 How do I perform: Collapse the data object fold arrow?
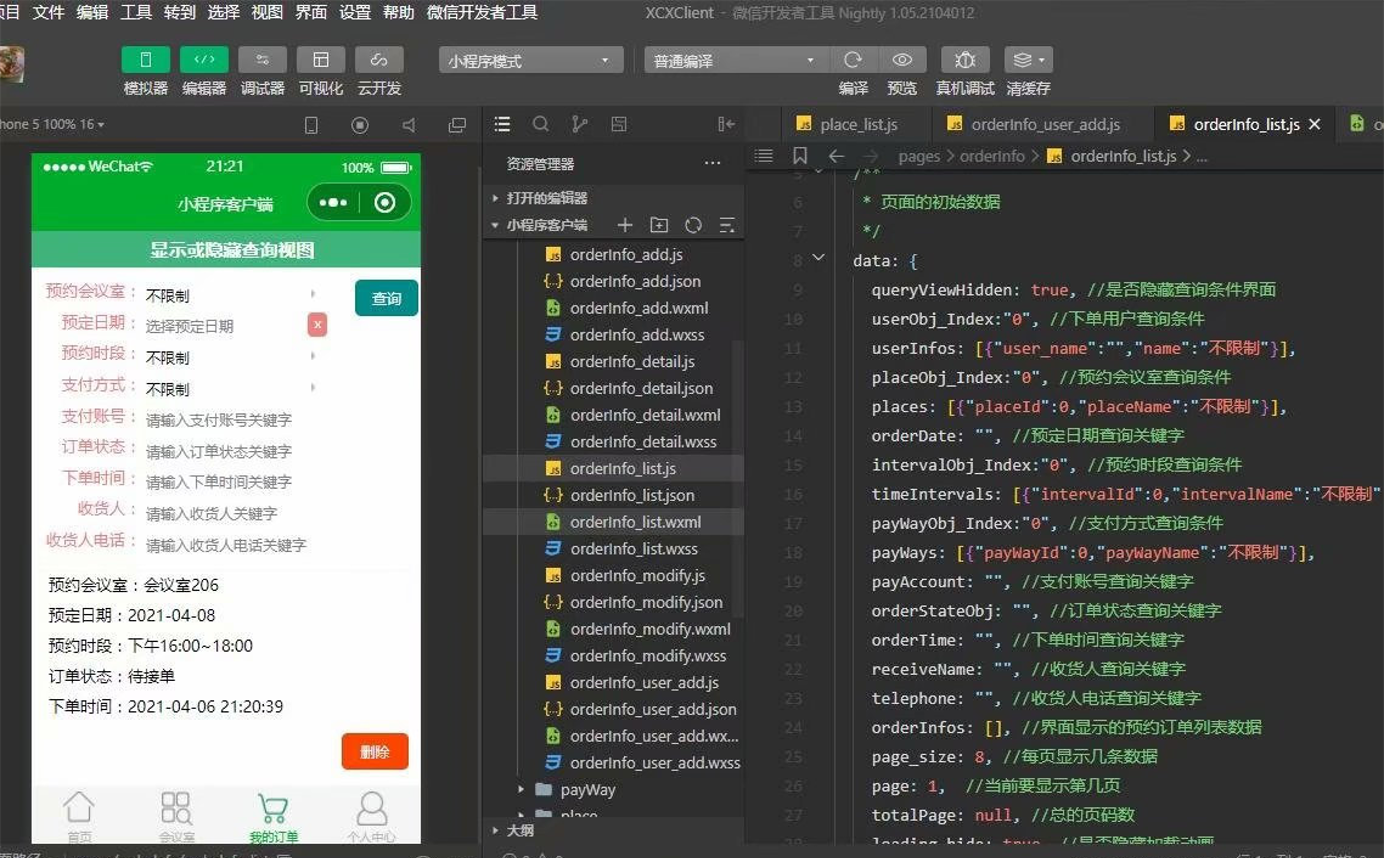point(819,258)
